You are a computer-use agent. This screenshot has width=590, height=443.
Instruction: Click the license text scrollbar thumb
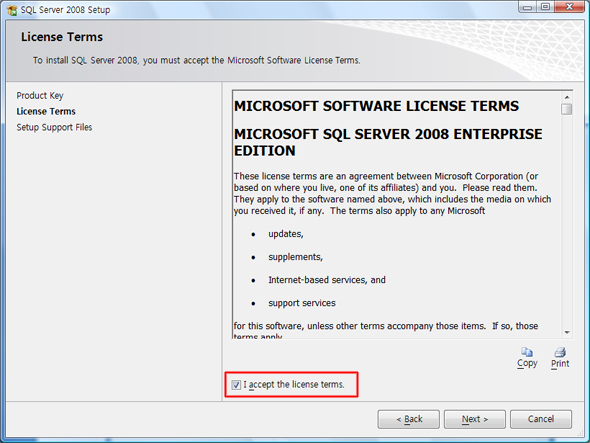click(x=567, y=109)
